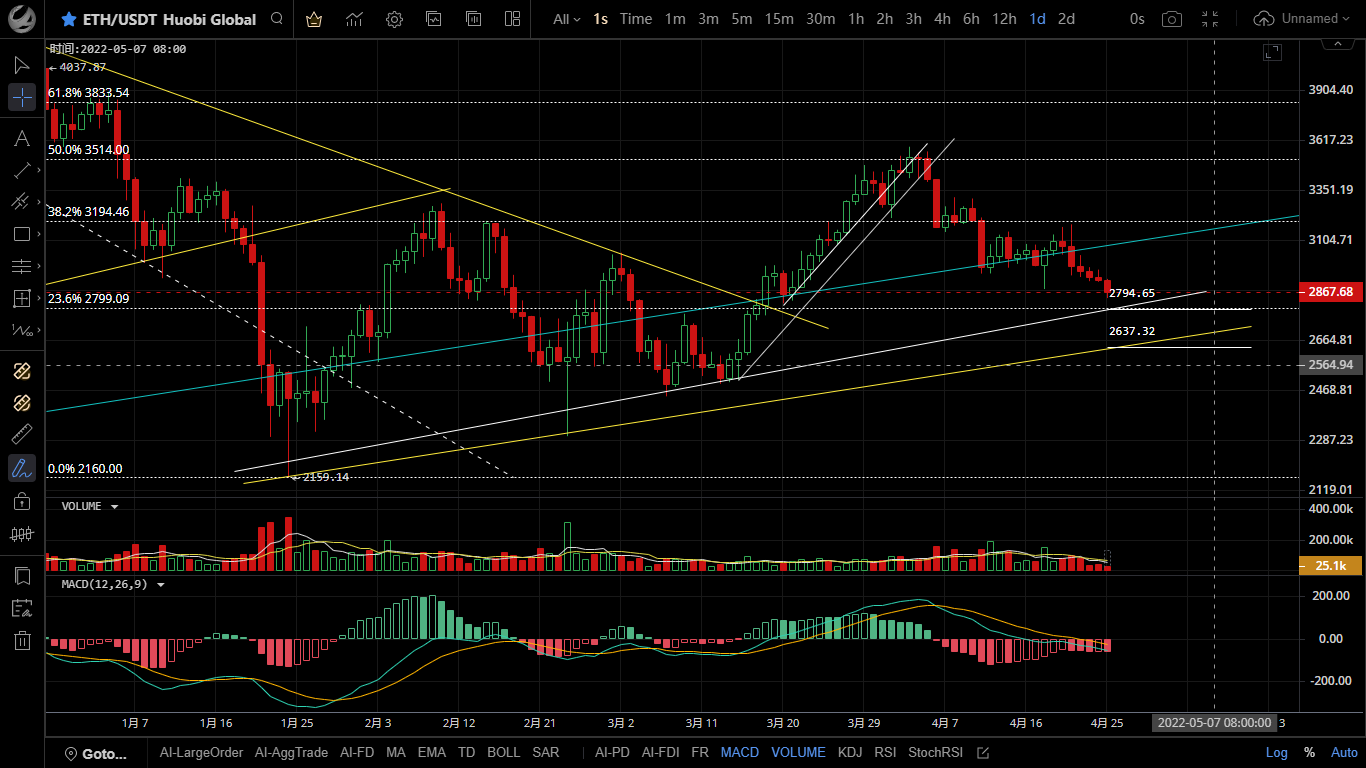The height and width of the screenshot is (768, 1366).
Task: Toggle Log scale on price axis
Action: tap(1277, 752)
